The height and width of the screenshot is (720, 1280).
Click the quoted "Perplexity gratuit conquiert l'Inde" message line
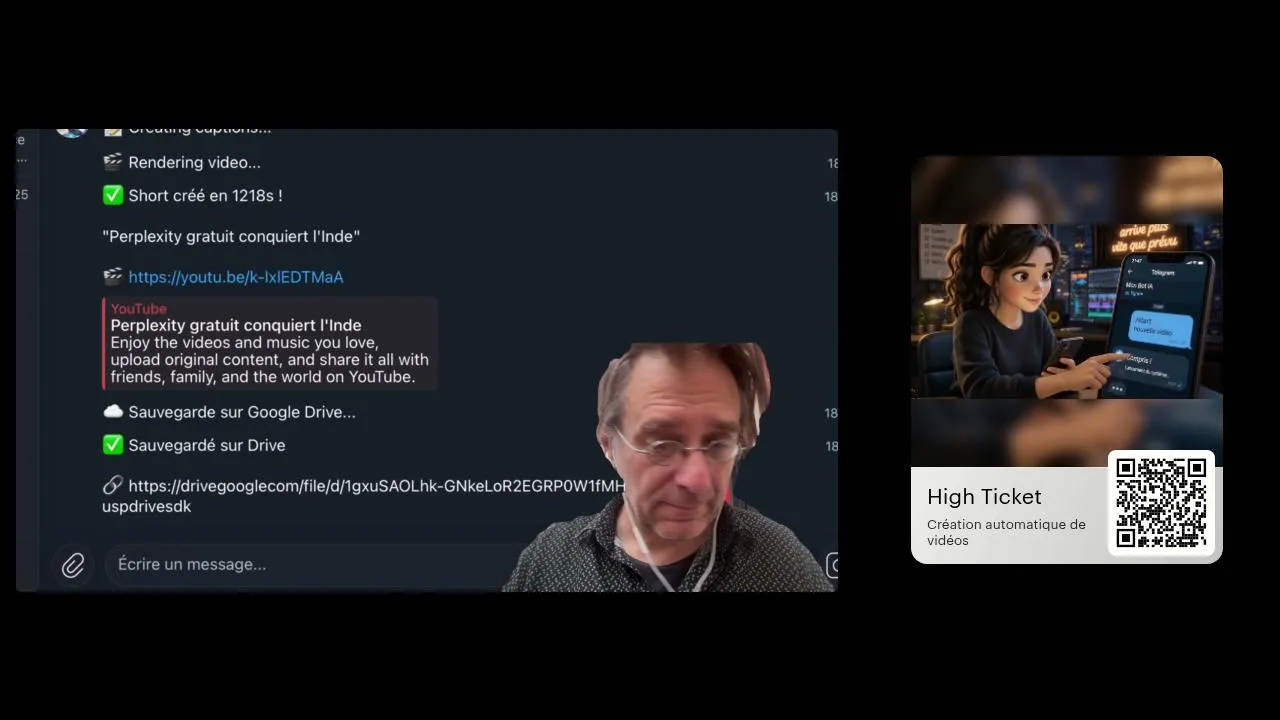231,236
